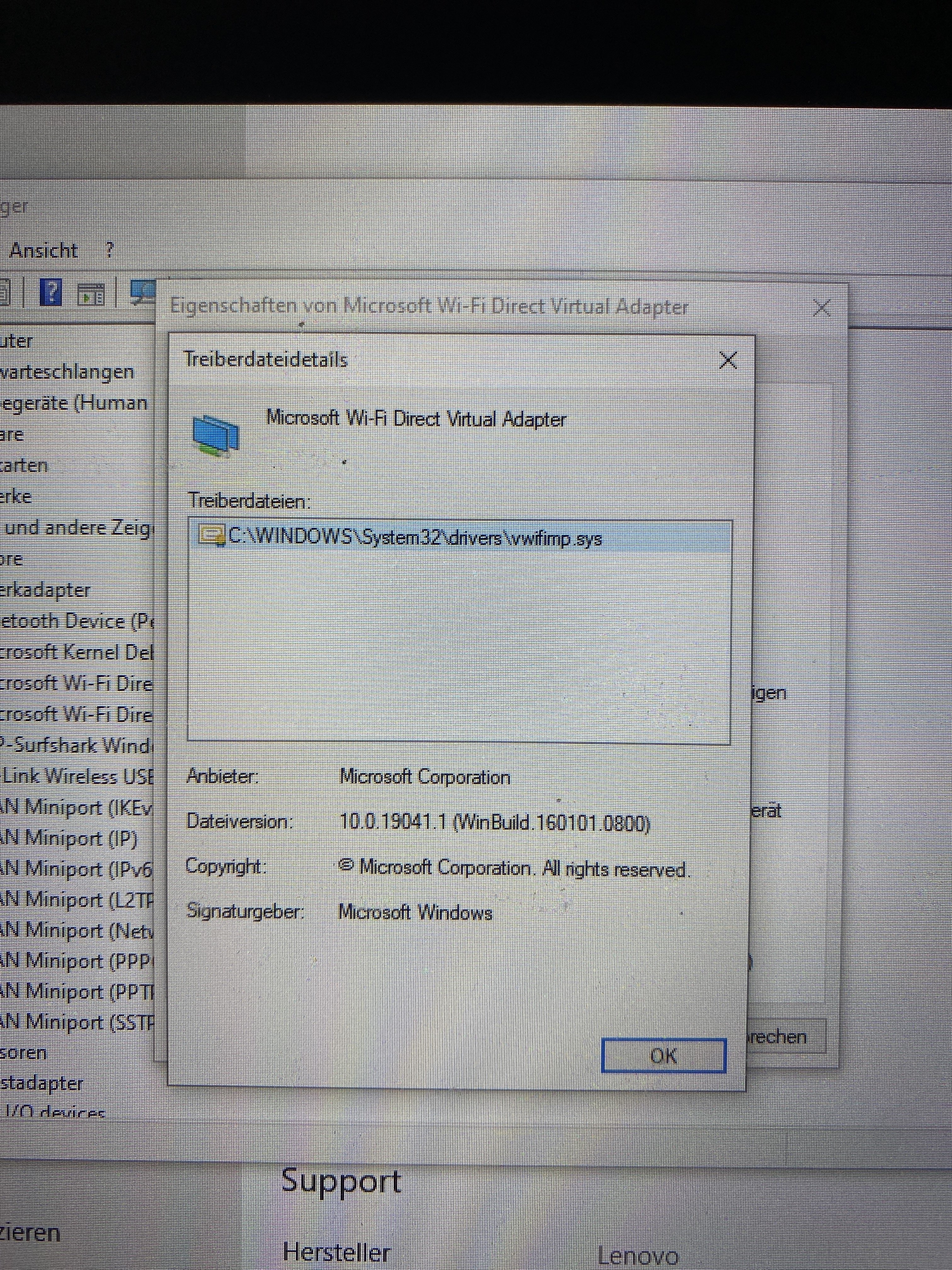Close the Treiberdateidetails dialog with its X
This screenshot has width=952, height=1270.
(728, 360)
